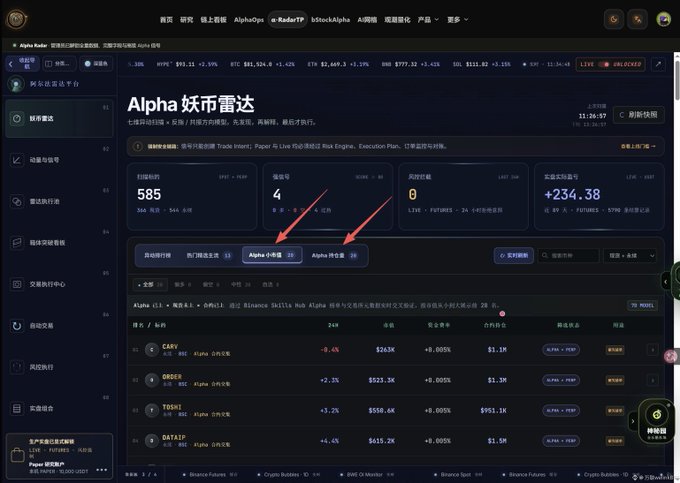Open the 实盘组合 list icon
The width and height of the screenshot is (680, 483).
pyautogui.click(x=16, y=408)
